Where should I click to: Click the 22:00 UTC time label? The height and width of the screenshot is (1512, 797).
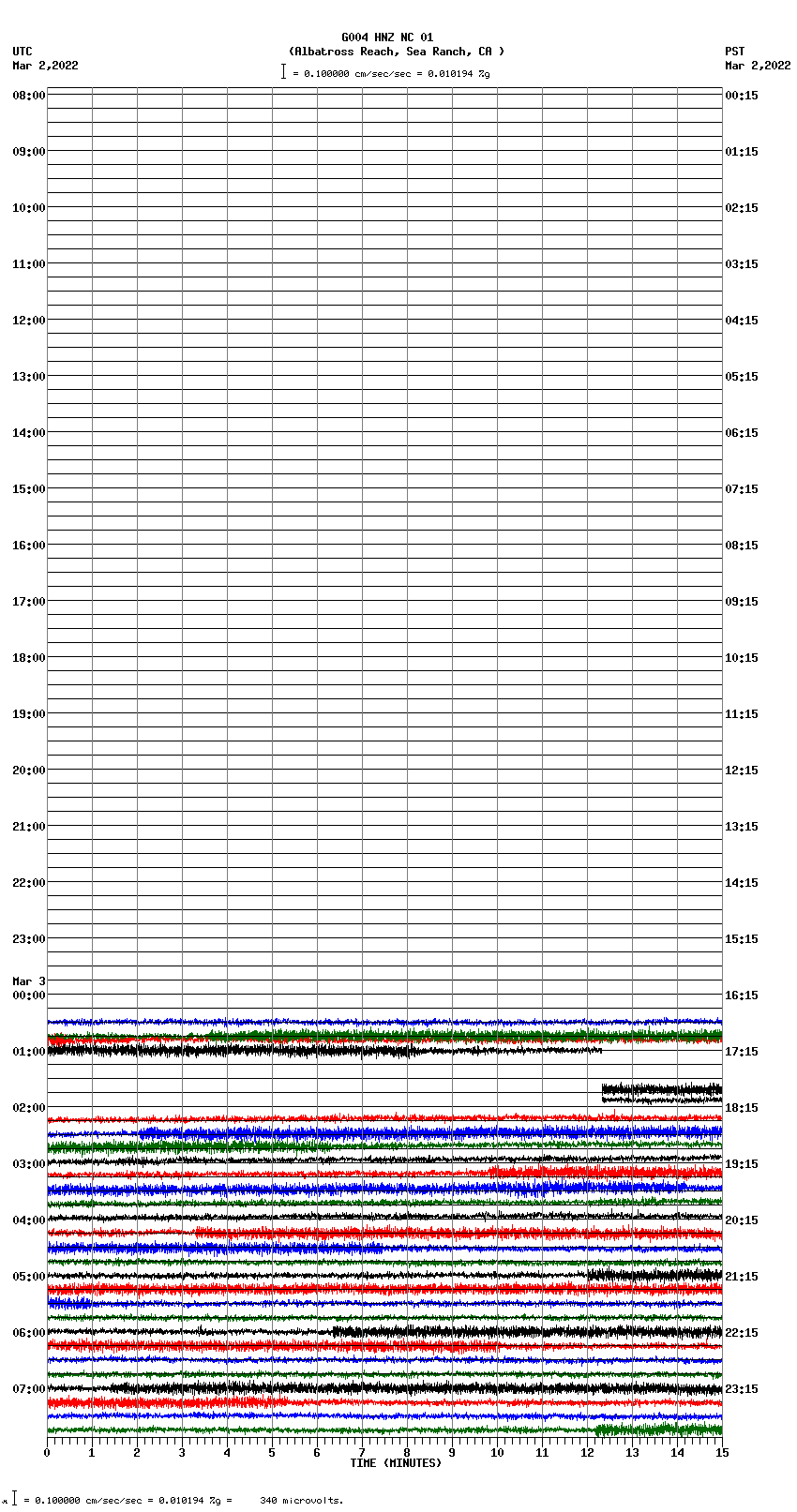(29, 883)
